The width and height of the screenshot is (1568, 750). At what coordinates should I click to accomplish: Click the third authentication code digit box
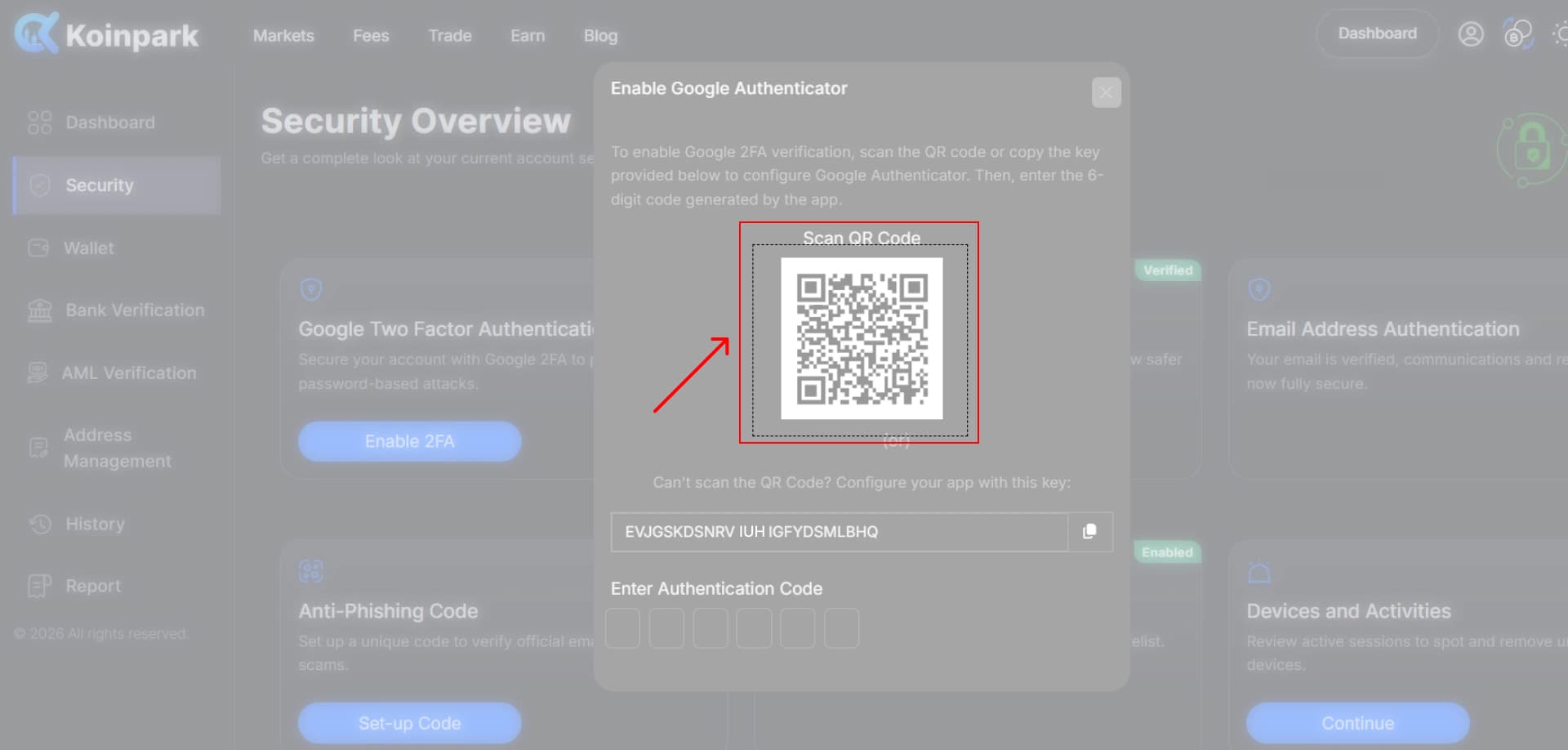(x=710, y=628)
